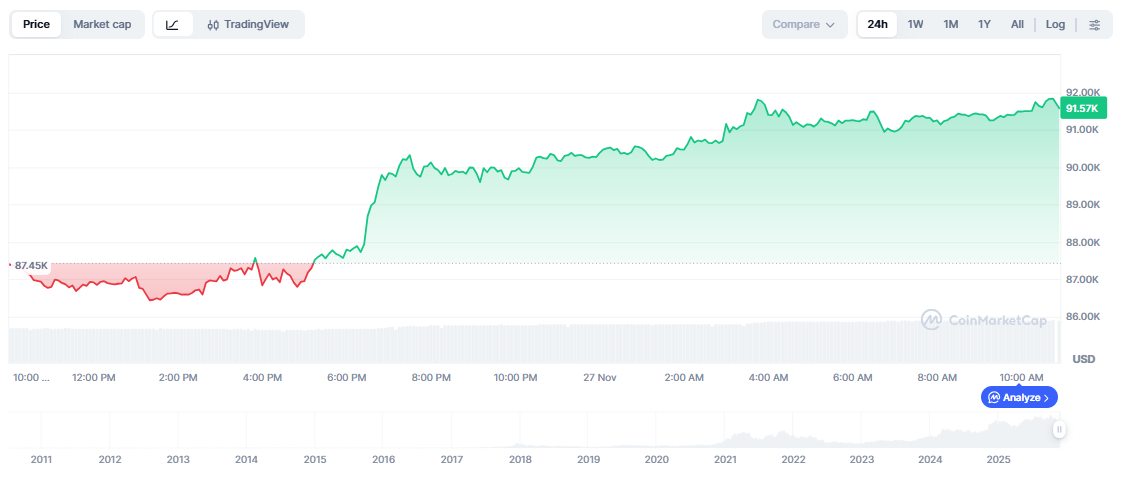Screen dimensions: 1121x484
Task: Click year 2012 in range navigator
Action: 109,460
